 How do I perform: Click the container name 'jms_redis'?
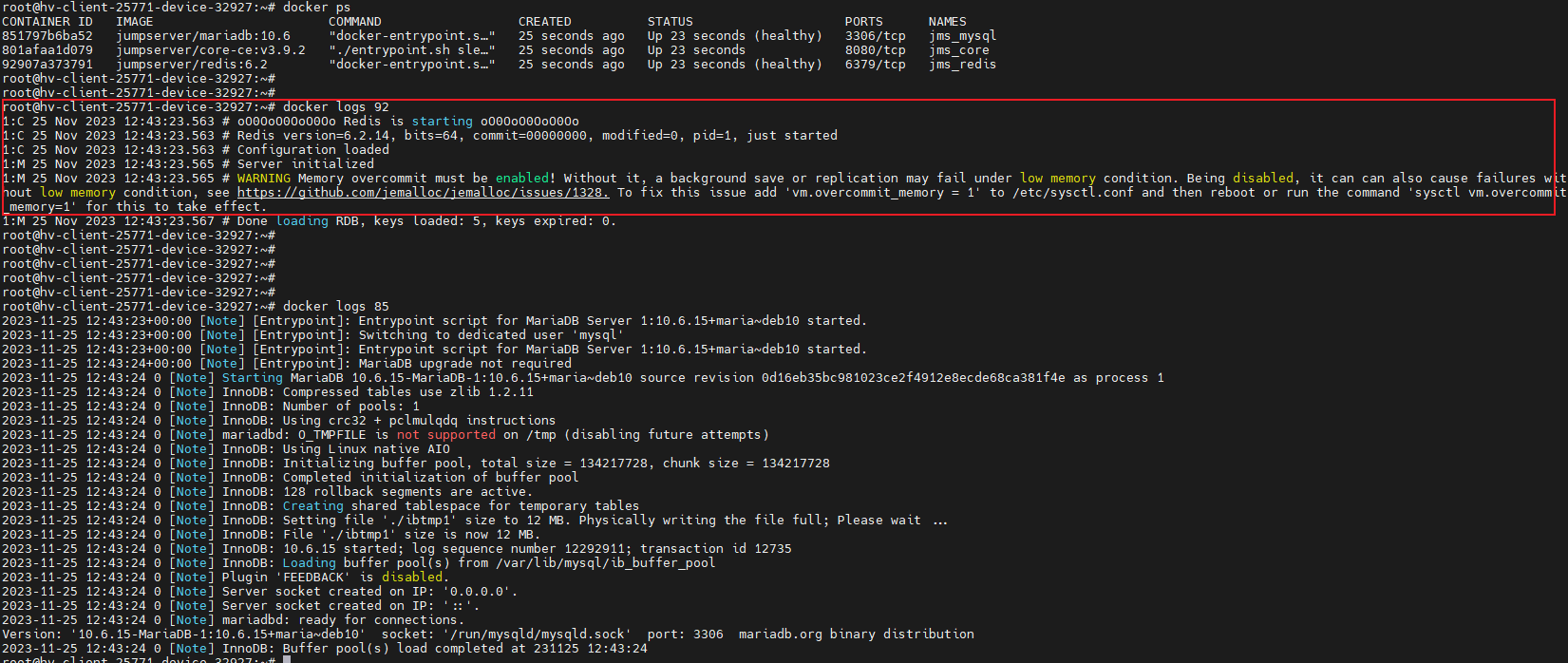(x=963, y=65)
